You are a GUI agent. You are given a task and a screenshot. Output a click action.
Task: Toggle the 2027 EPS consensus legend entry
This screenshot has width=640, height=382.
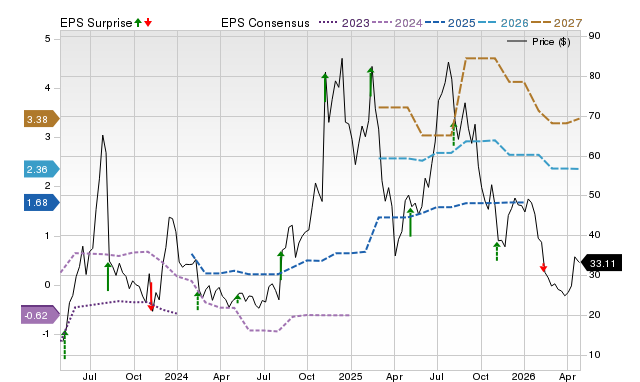point(556,23)
